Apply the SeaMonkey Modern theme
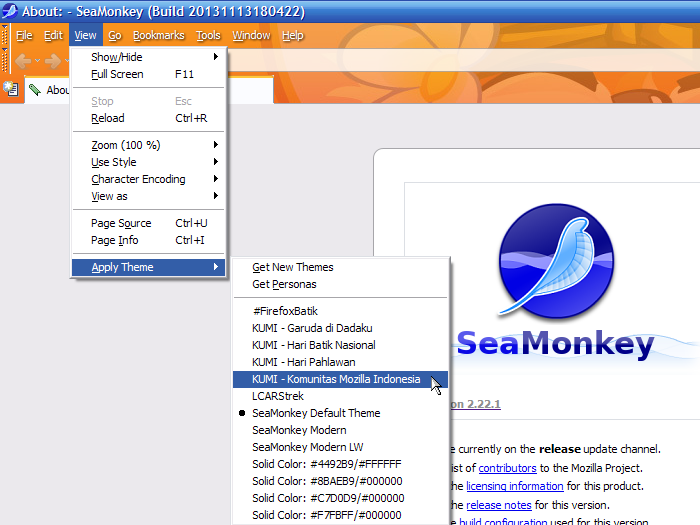Screen dimensions: 700x525 tap(340, 430)
